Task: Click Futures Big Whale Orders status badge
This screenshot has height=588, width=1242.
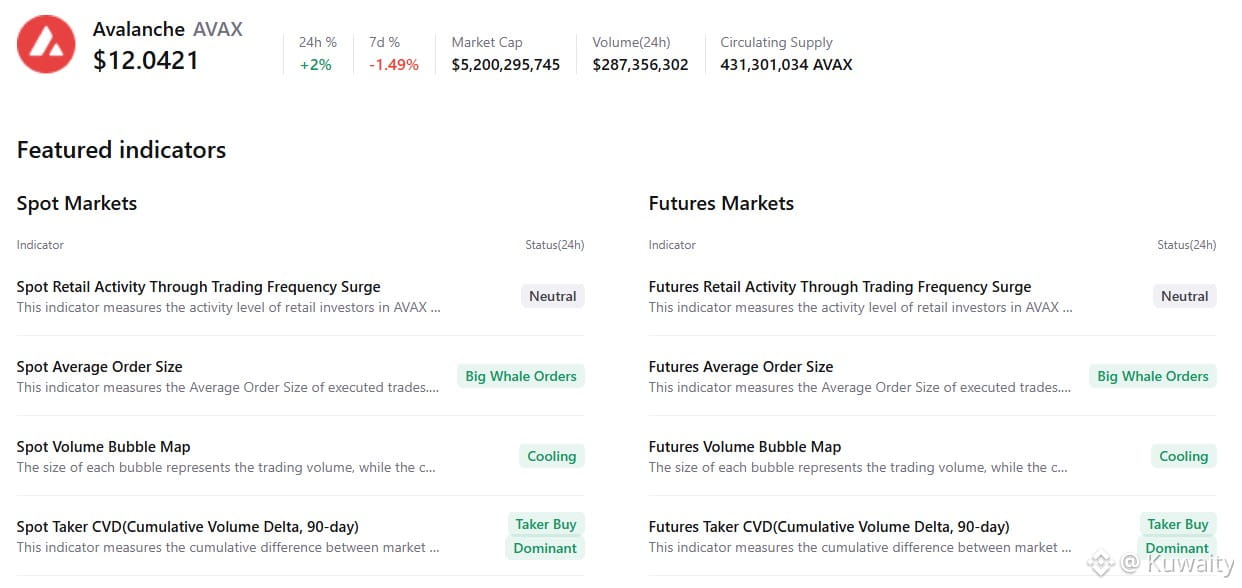Action: pos(1152,376)
